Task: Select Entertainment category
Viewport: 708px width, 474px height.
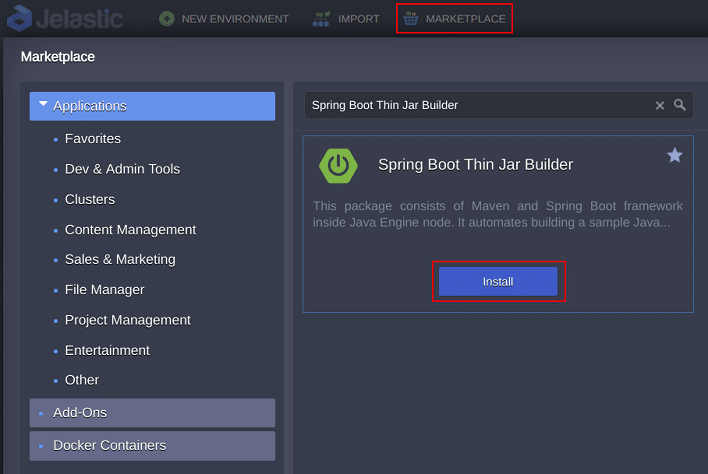Action: click(107, 350)
